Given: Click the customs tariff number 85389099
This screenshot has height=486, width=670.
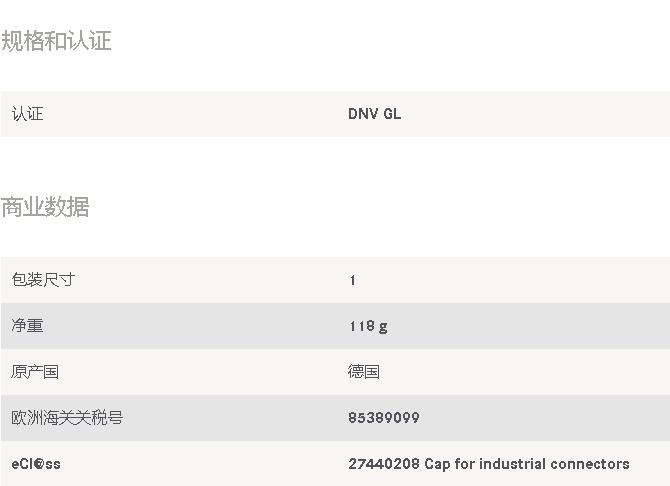Looking at the screenshot, I should pos(384,418).
